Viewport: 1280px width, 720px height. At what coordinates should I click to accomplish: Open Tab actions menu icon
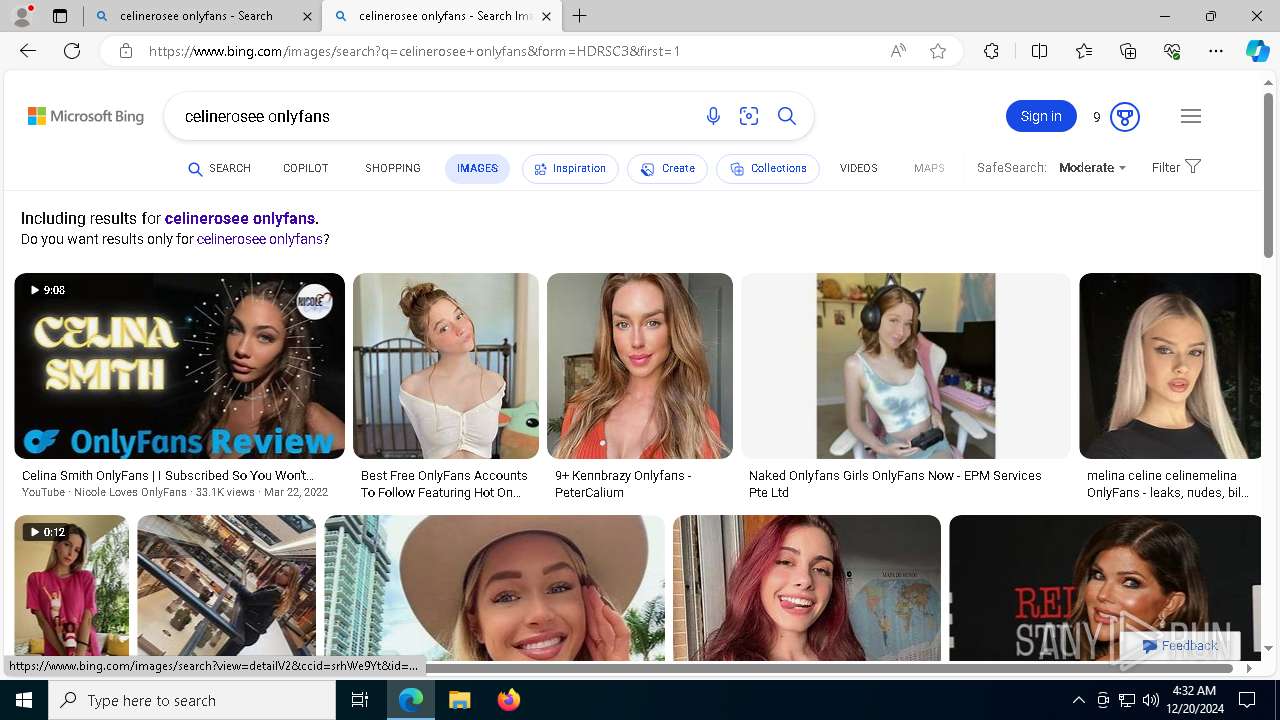(60, 16)
